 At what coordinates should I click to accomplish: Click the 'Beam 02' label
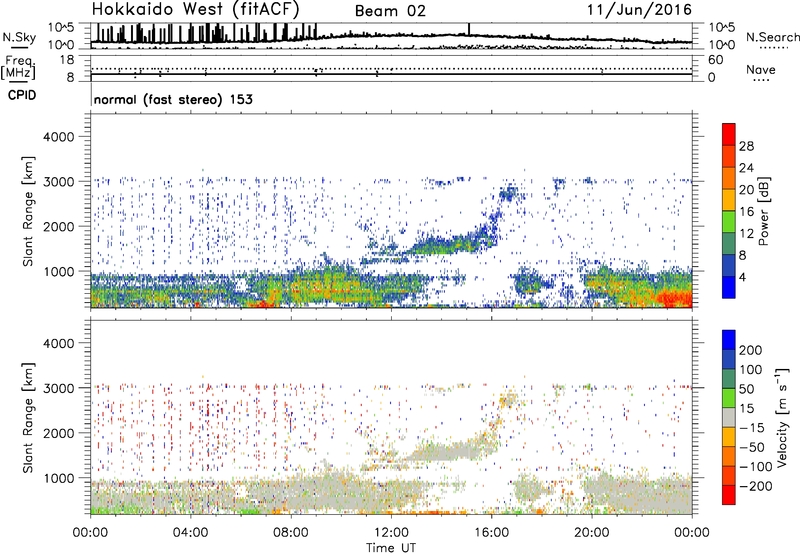click(390, 11)
